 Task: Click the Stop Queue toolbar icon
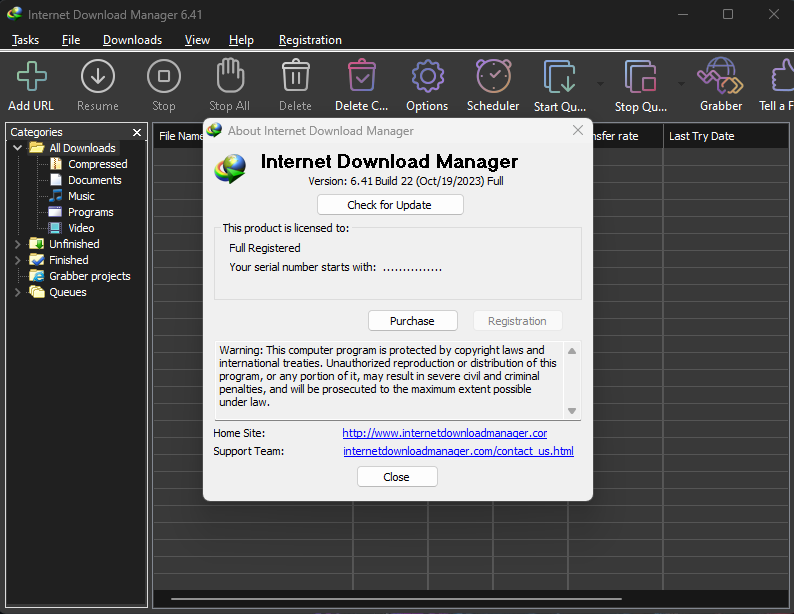[x=641, y=76]
